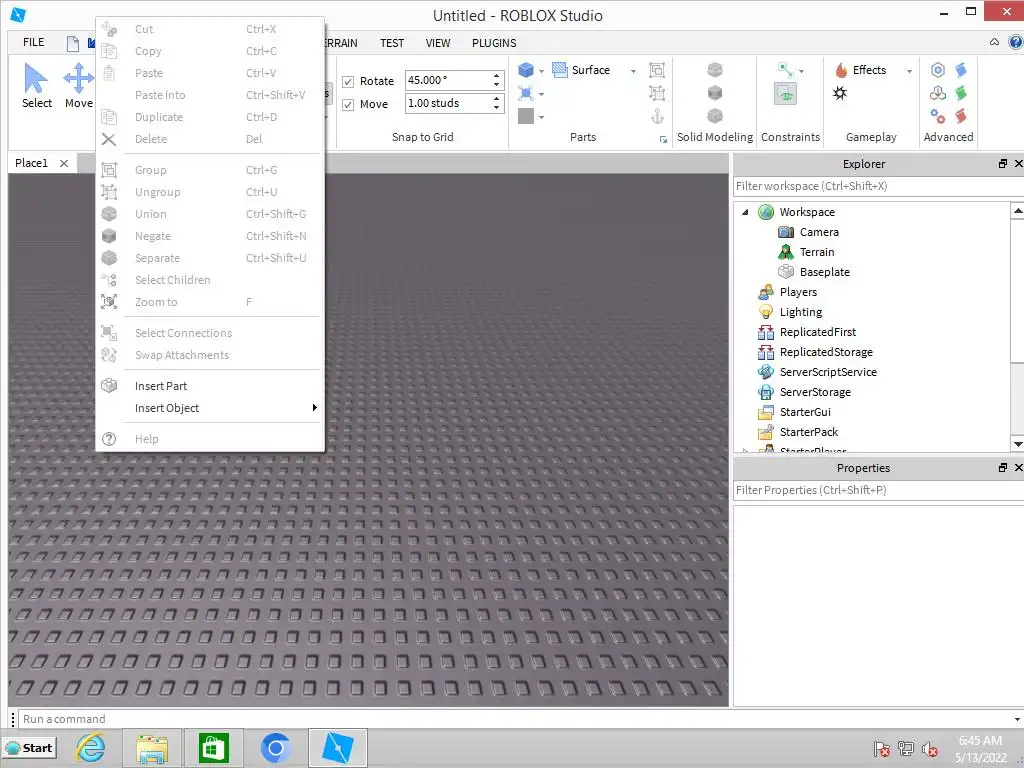Click the Effects flame icon

point(841,70)
